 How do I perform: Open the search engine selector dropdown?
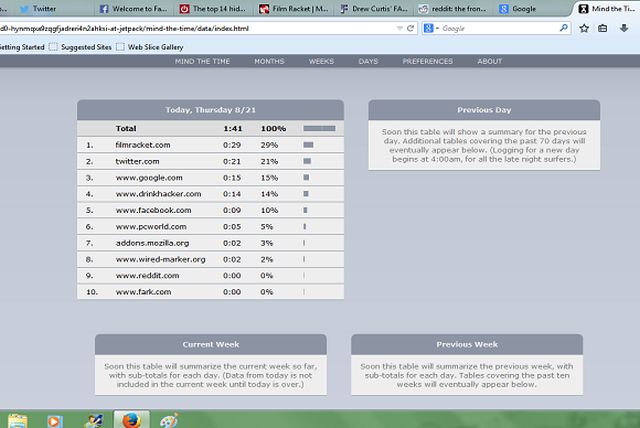pos(431,28)
